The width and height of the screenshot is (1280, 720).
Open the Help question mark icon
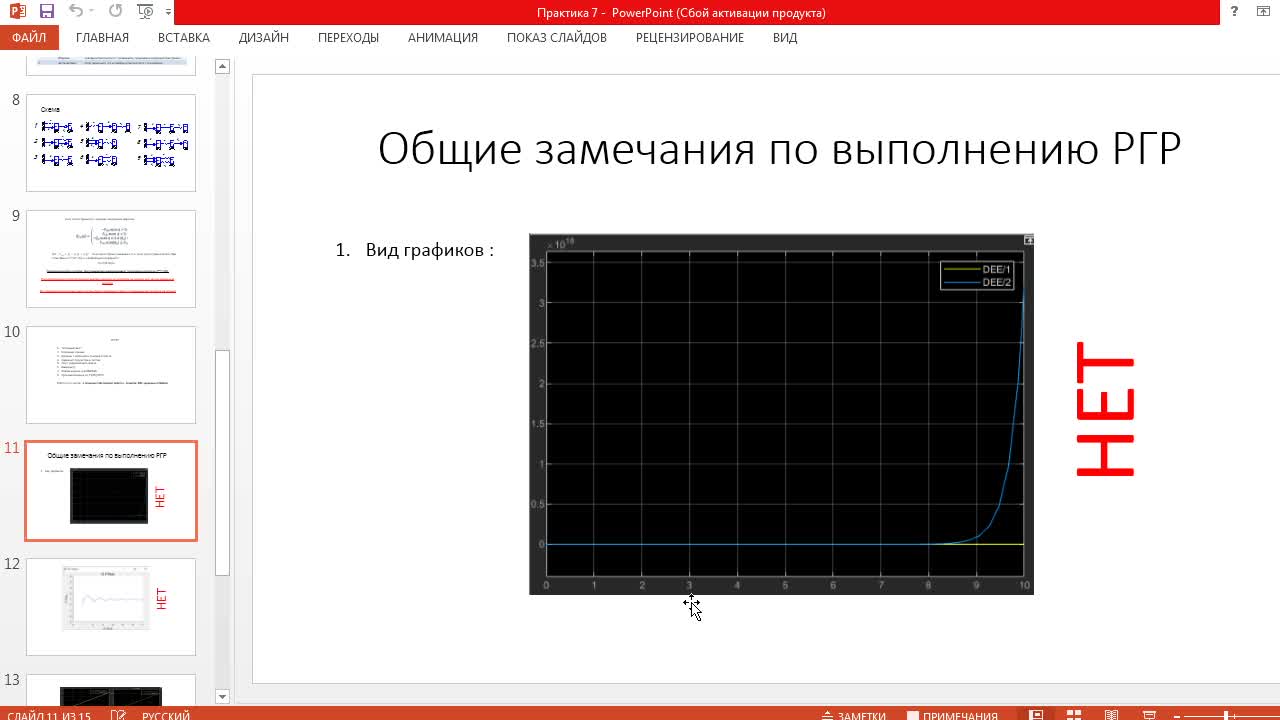1235,12
